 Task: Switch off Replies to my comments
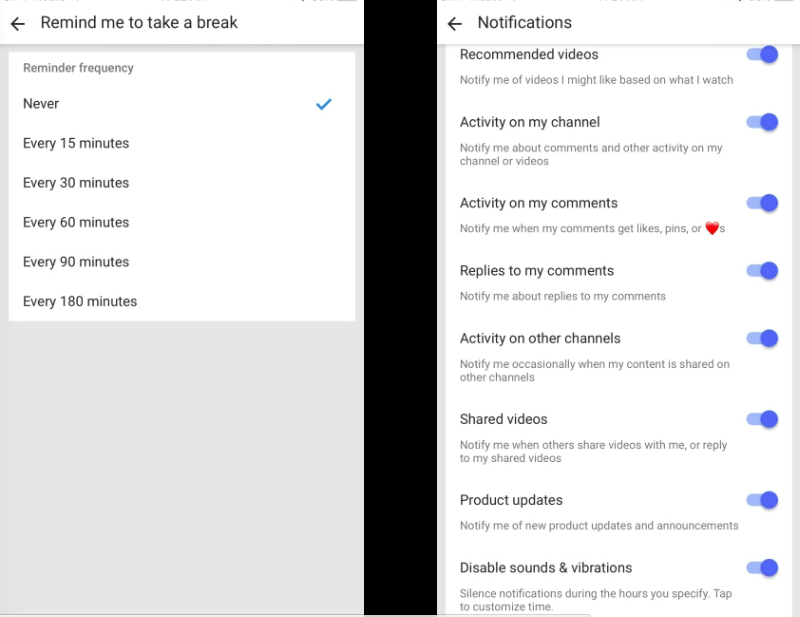tap(762, 270)
